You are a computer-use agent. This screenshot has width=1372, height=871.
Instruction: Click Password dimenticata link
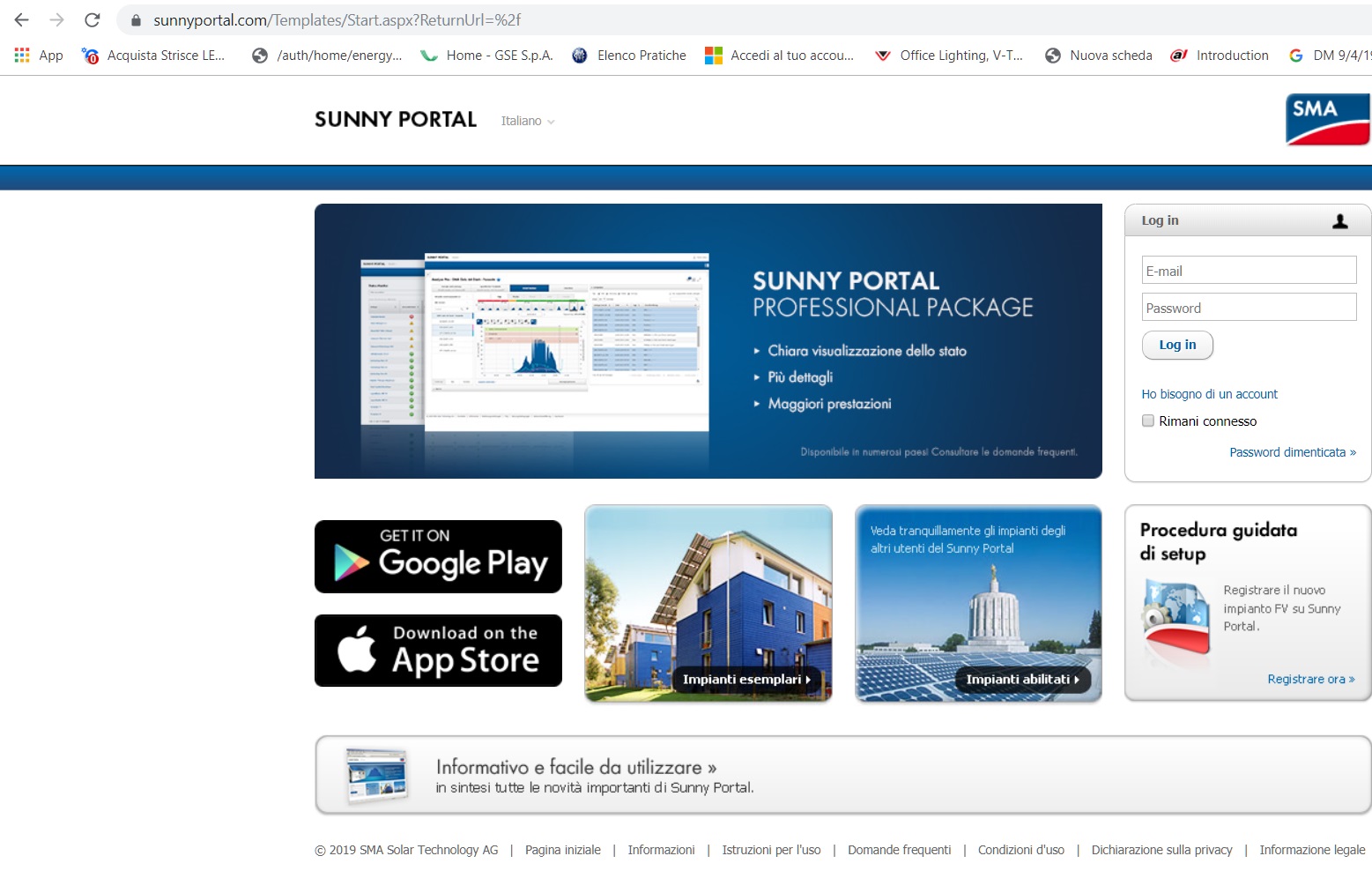1293,452
